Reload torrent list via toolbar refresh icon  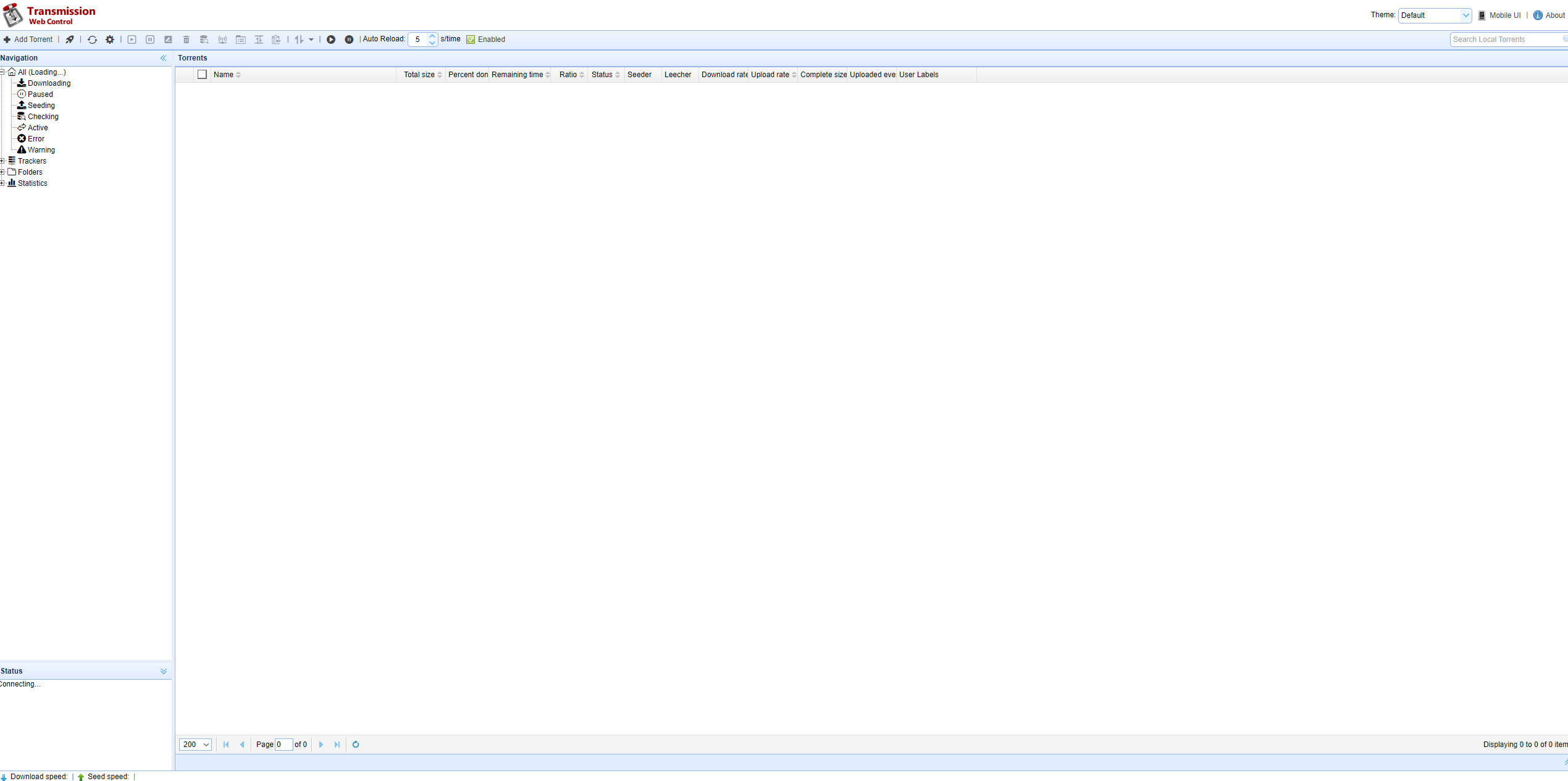point(92,40)
